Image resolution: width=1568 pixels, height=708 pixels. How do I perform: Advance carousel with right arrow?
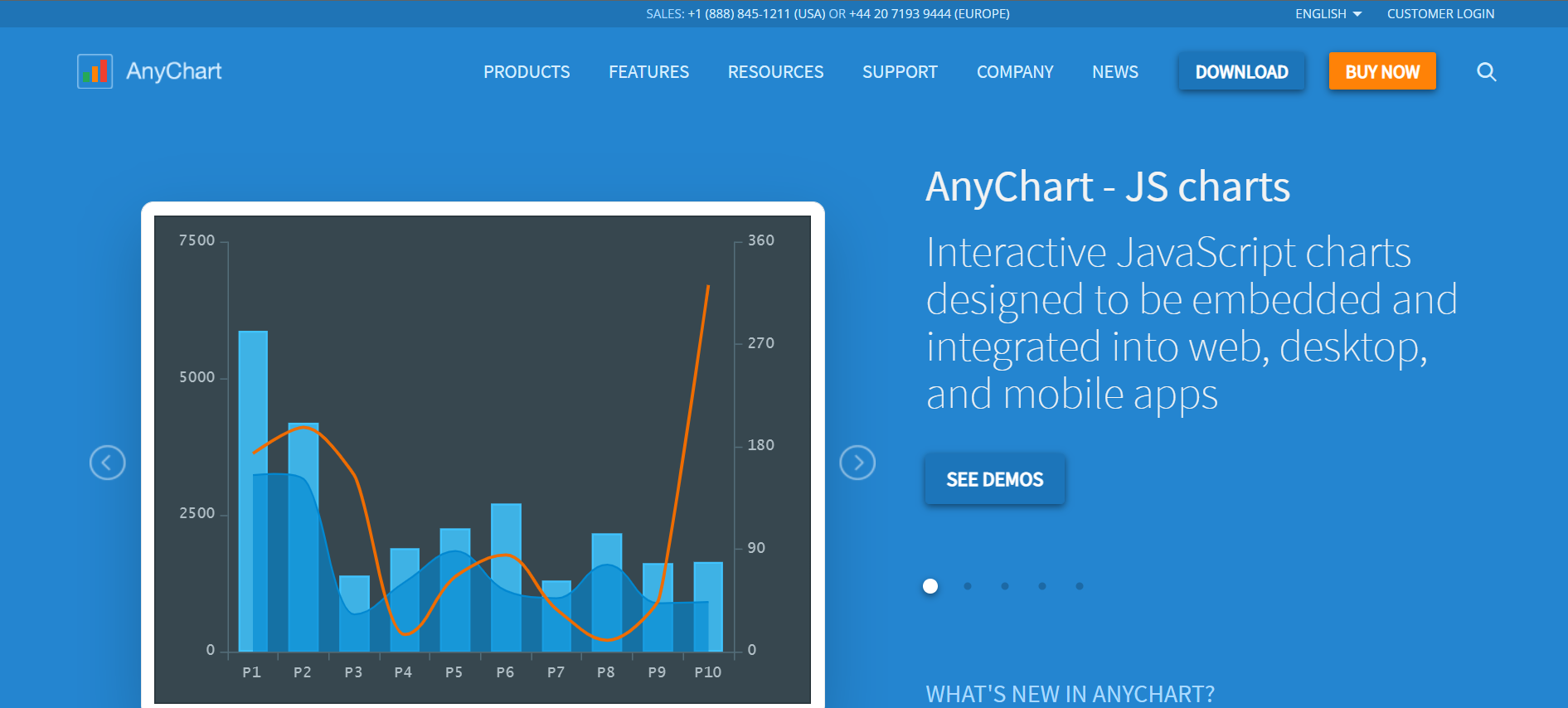[857, 463]
